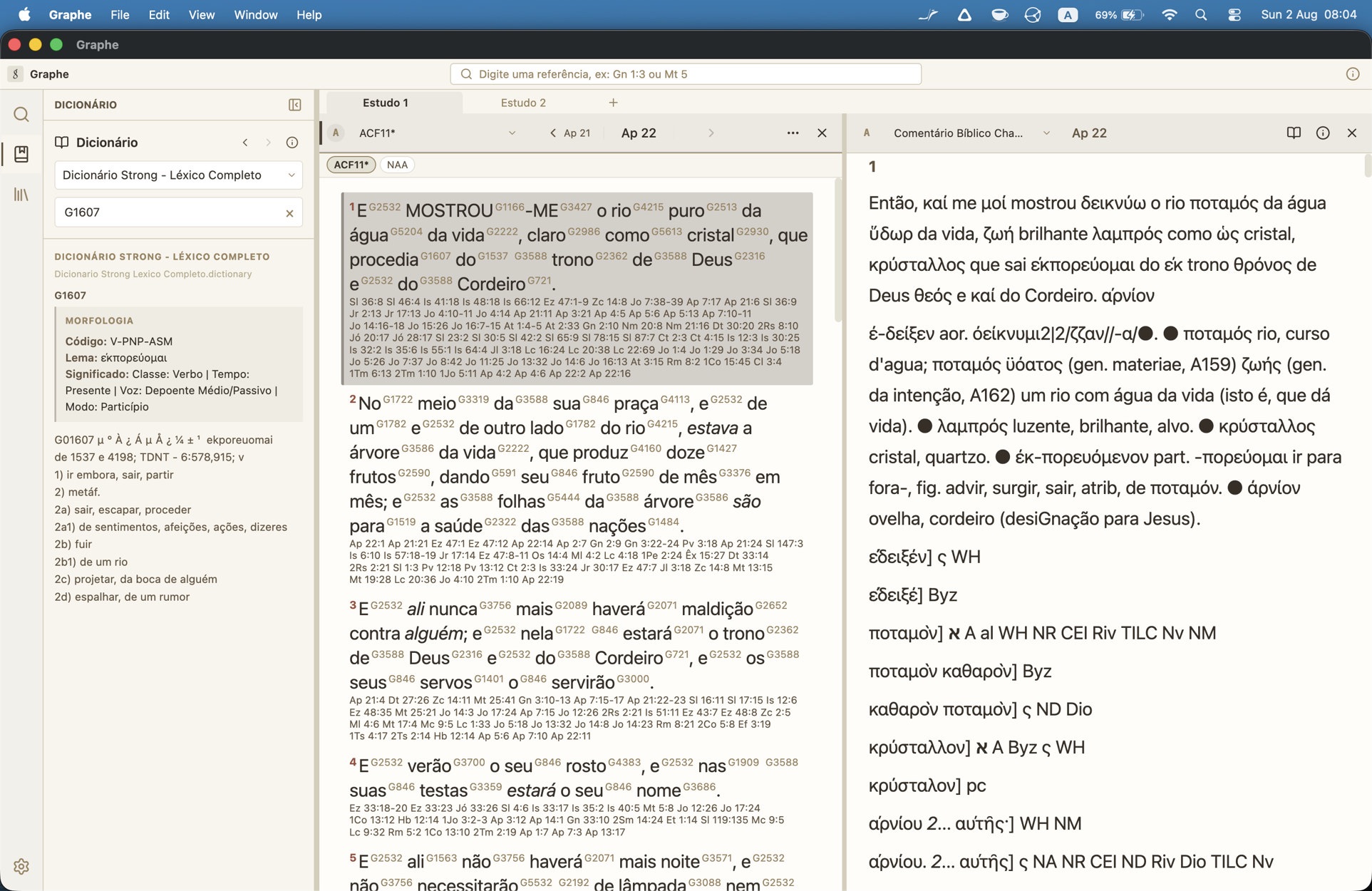Switch to the Estudo 1 tab
The image size is (1372, 891).
click(386, 103)
